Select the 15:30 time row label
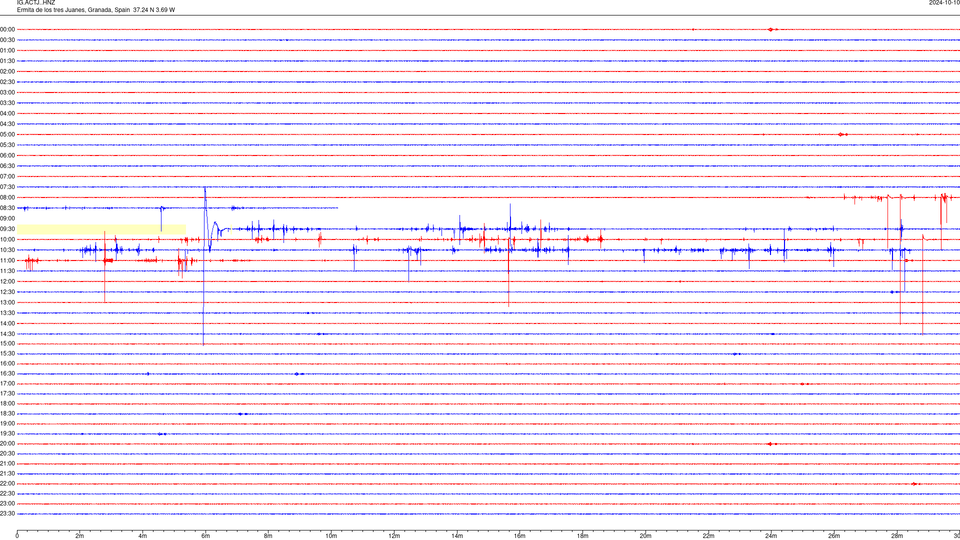 7,353
